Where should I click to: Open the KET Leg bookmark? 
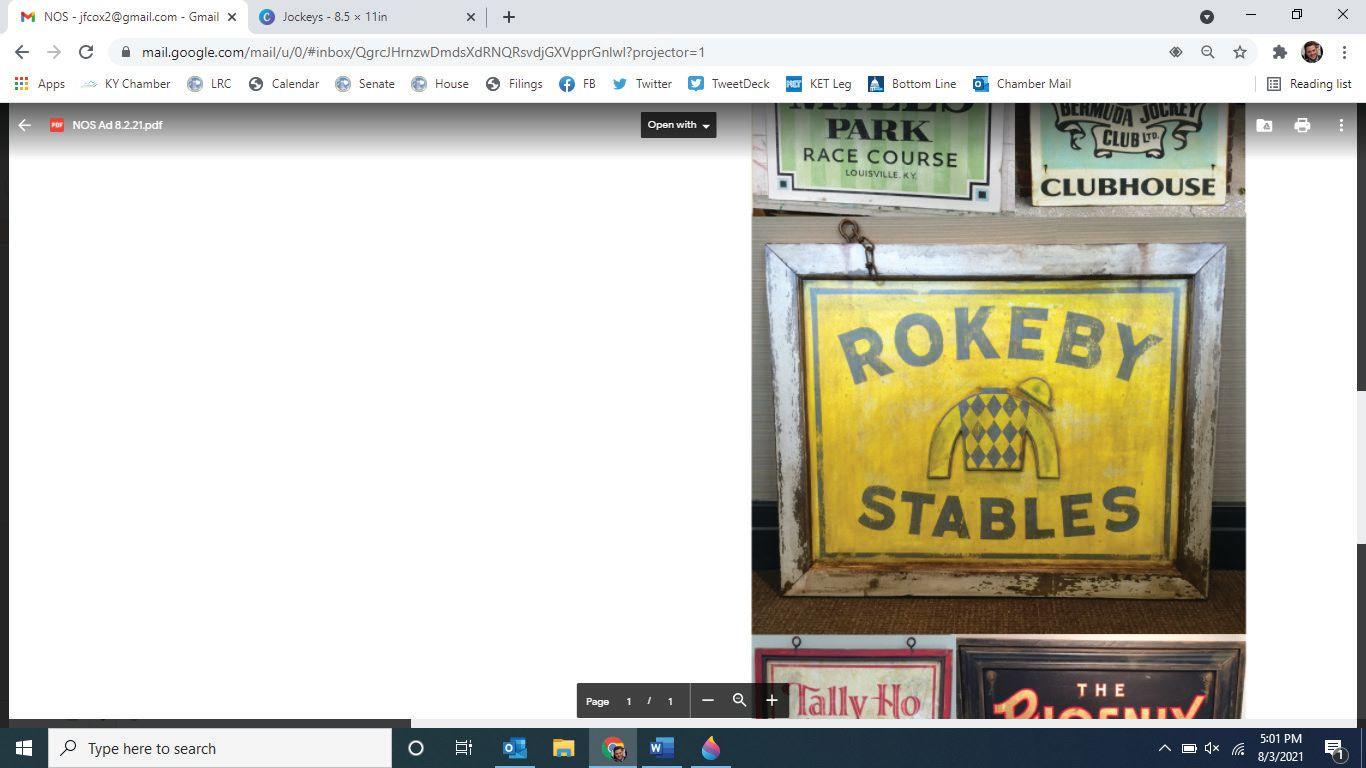[819, 84]
